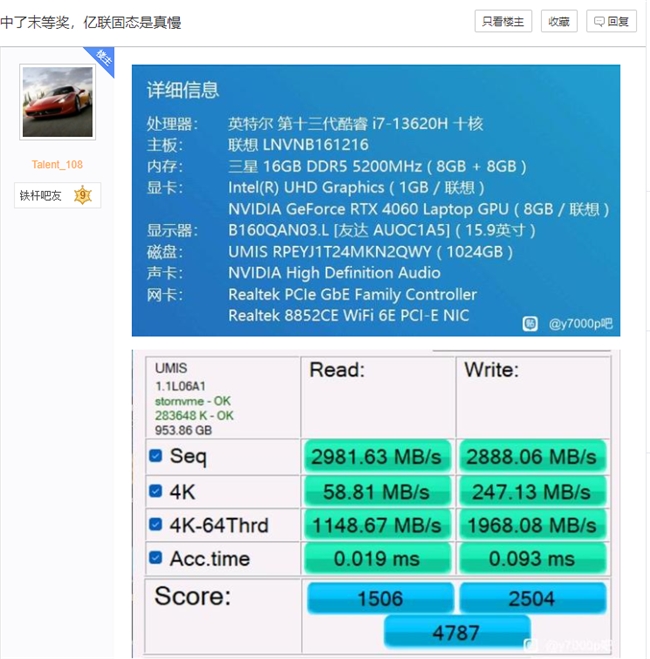Click the Realtek PCIe GbE Family Controller line
This screenshot has width=650, height=659.
click(353, 295)
